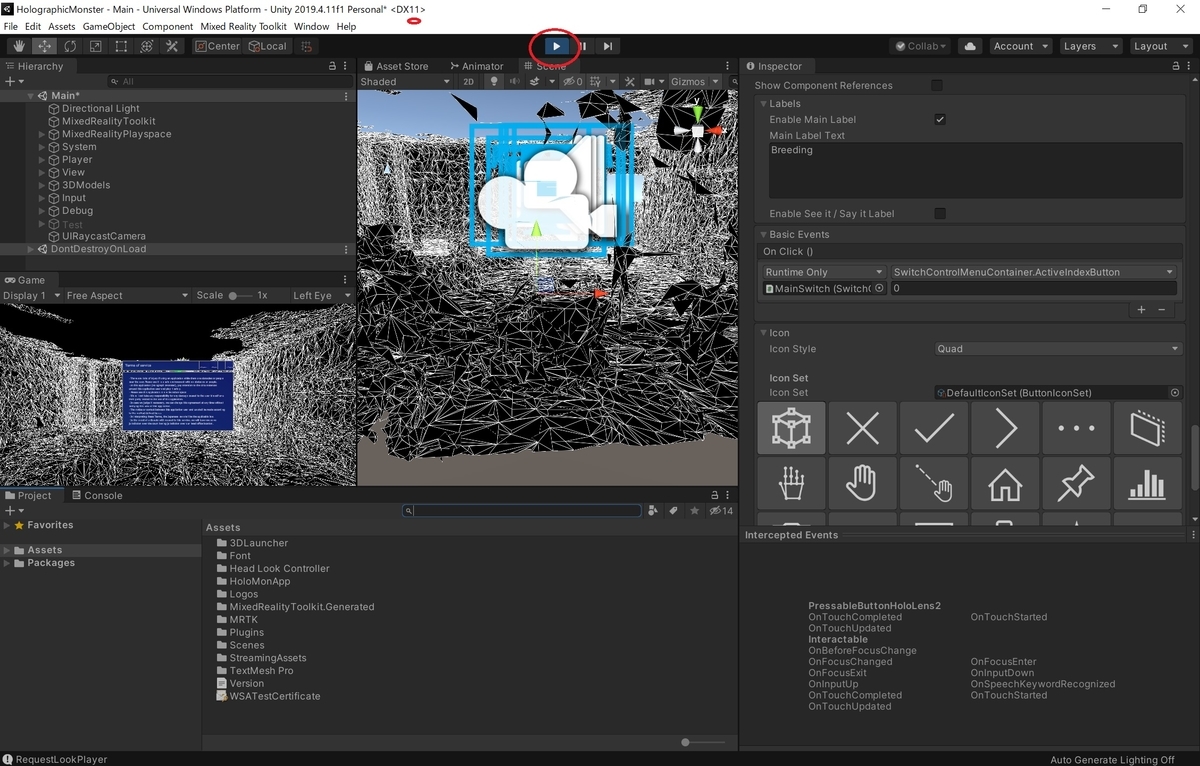Expand MixedRealityPlayspace in Hierarchy
This screenshot has width=1200, height=766.
42,134
